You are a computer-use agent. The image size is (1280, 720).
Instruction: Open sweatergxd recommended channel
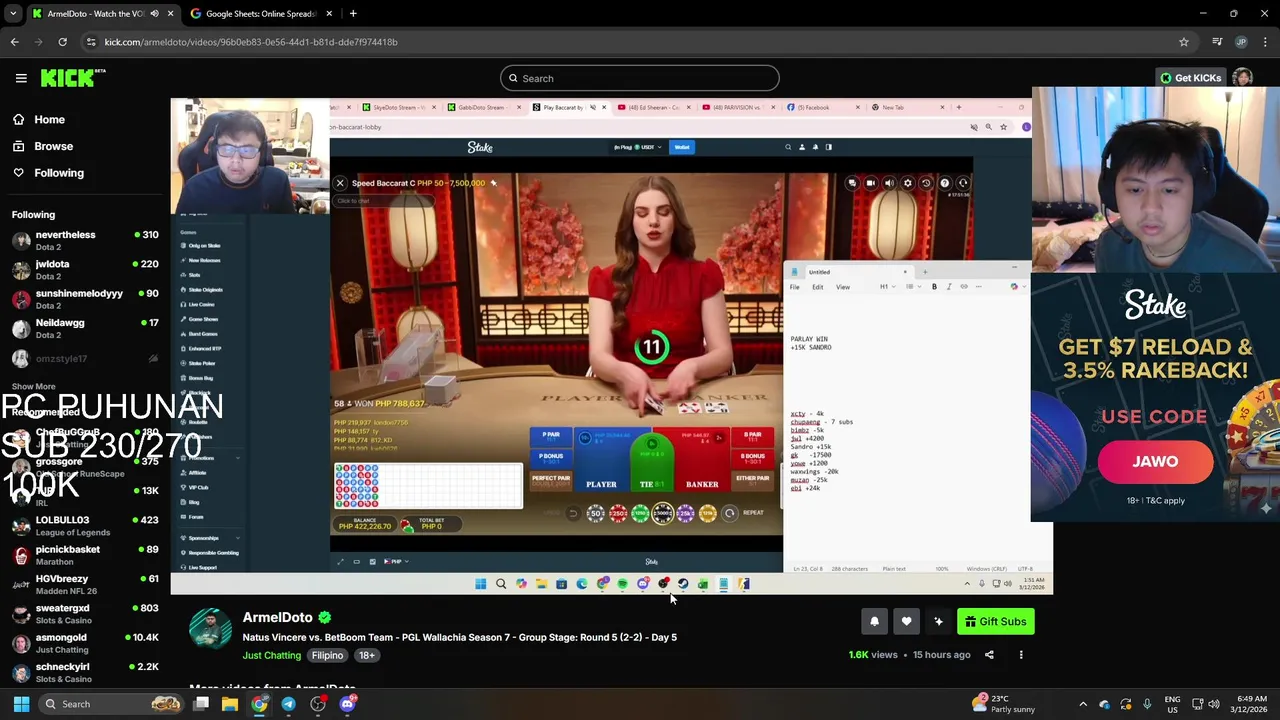(x=84, y=614)
